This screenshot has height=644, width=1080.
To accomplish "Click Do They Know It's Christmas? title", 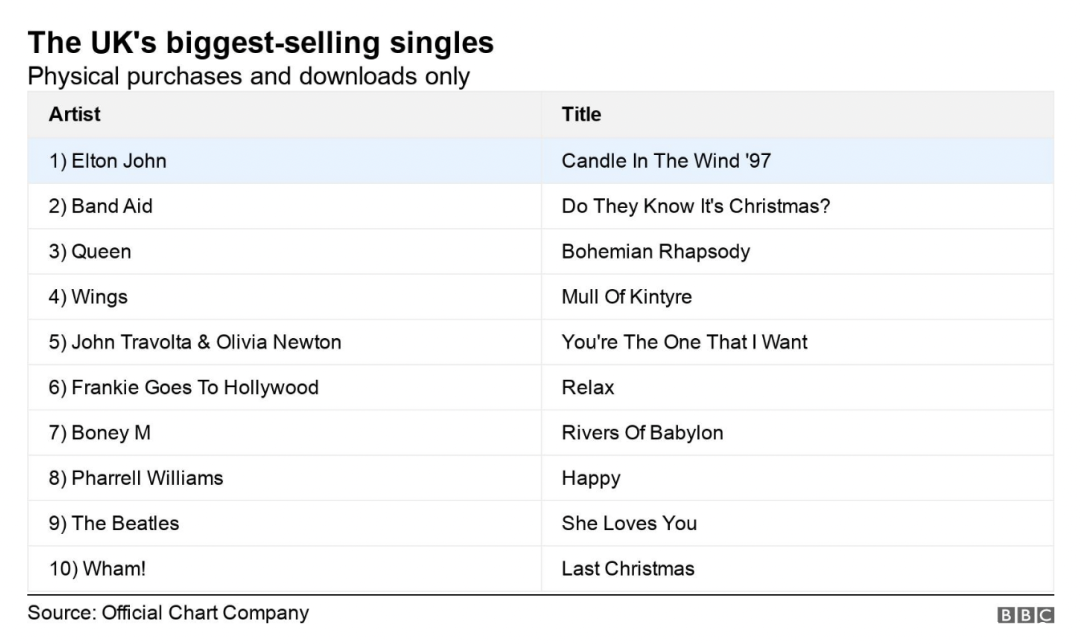I will pyautogui.click(x=696, y=206).
